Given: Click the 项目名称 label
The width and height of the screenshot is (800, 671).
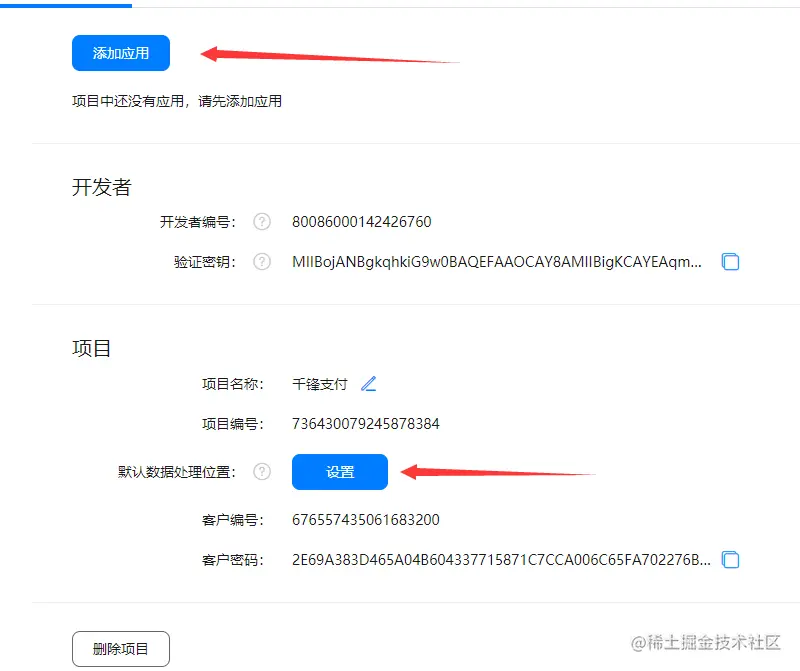Looking at the screenshot, I should 233,384.
